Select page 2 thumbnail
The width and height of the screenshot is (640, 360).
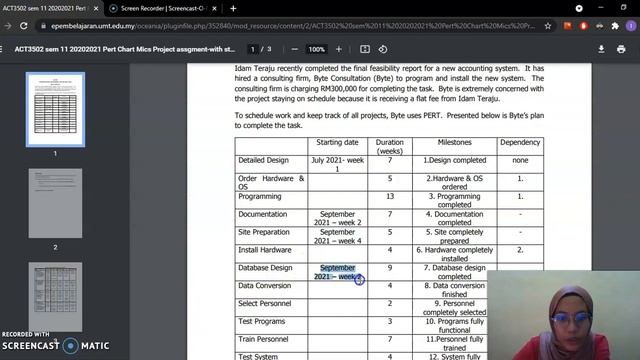coord(56,203)
